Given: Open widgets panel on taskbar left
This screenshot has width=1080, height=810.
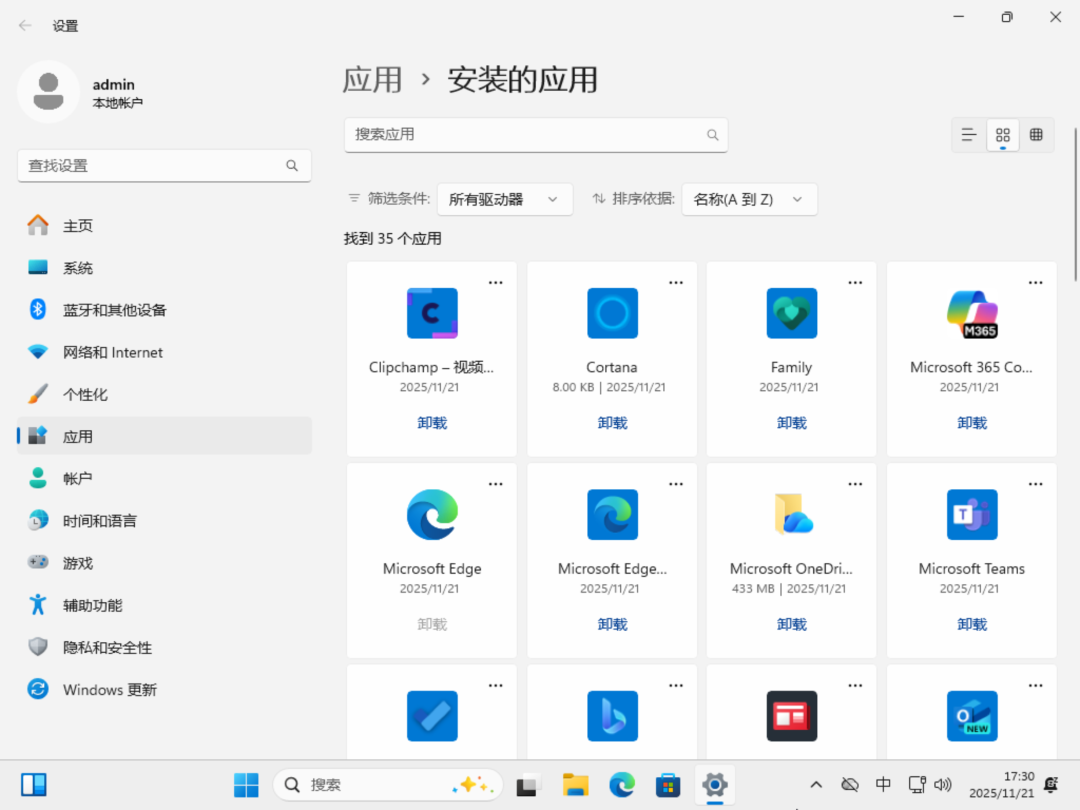Looking at the screenshot, I should coord(33,785).
